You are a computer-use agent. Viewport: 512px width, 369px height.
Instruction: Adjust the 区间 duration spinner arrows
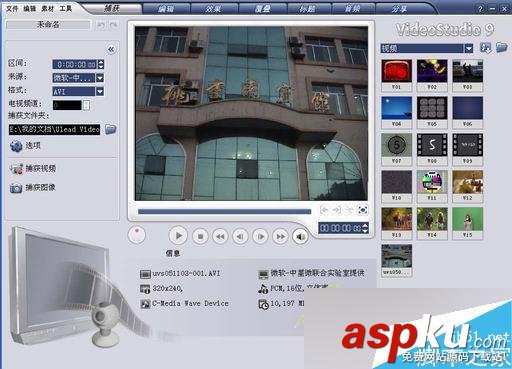click(x=101, y=64)
